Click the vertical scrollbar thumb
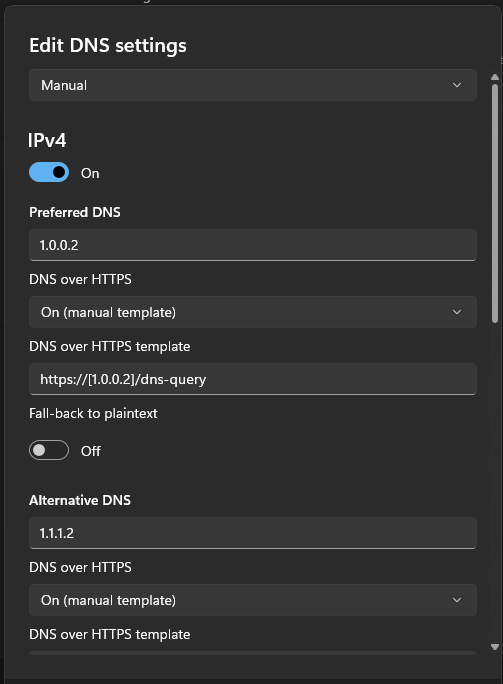The height and width of the screenshot is (684, 503). tap(495, 203)
